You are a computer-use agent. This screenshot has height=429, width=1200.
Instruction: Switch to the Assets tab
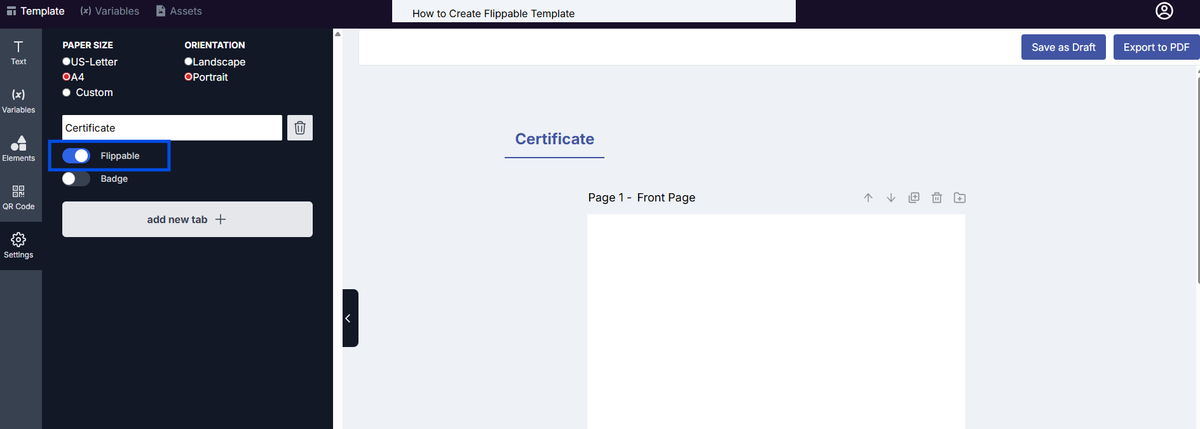click(179, 11)
